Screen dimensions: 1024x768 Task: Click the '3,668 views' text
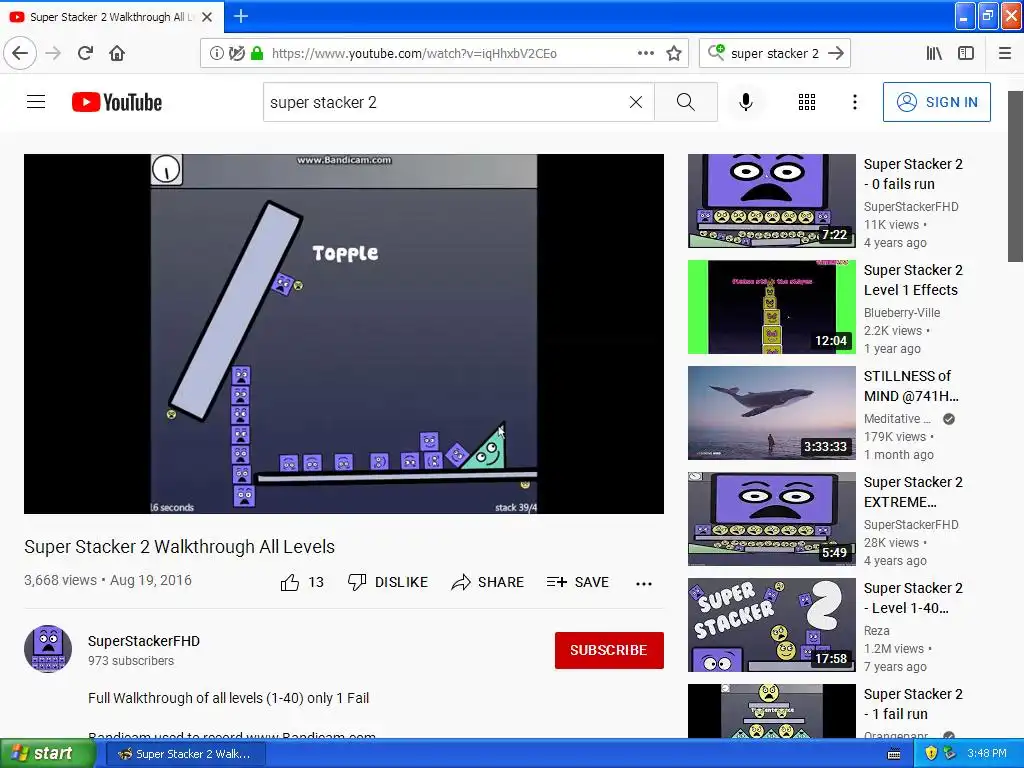[60, 580]
